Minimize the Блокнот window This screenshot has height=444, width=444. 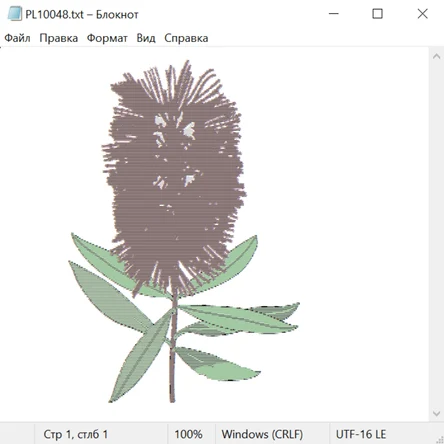coord(334,14)
